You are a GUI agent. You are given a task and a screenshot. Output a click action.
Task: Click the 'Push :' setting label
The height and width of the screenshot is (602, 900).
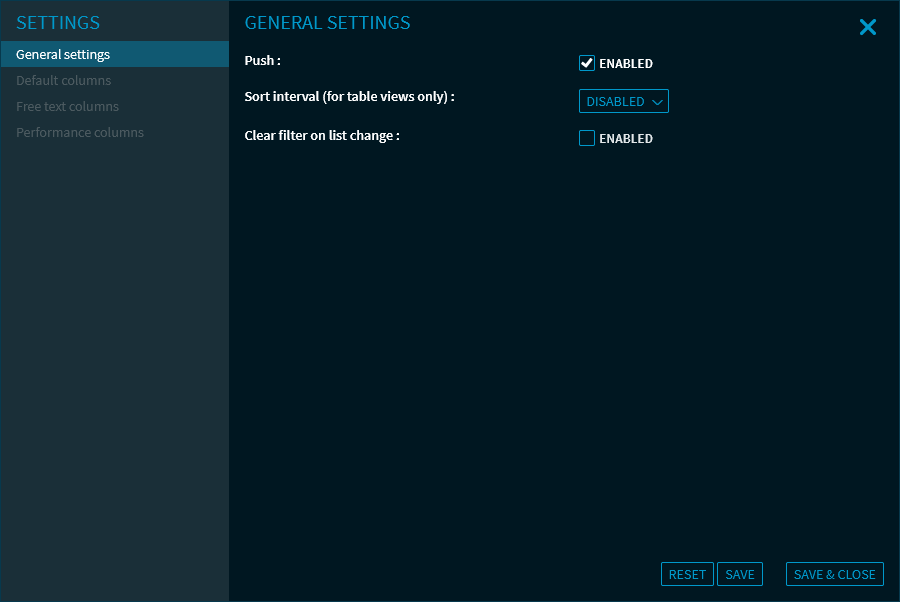point(262,61)
